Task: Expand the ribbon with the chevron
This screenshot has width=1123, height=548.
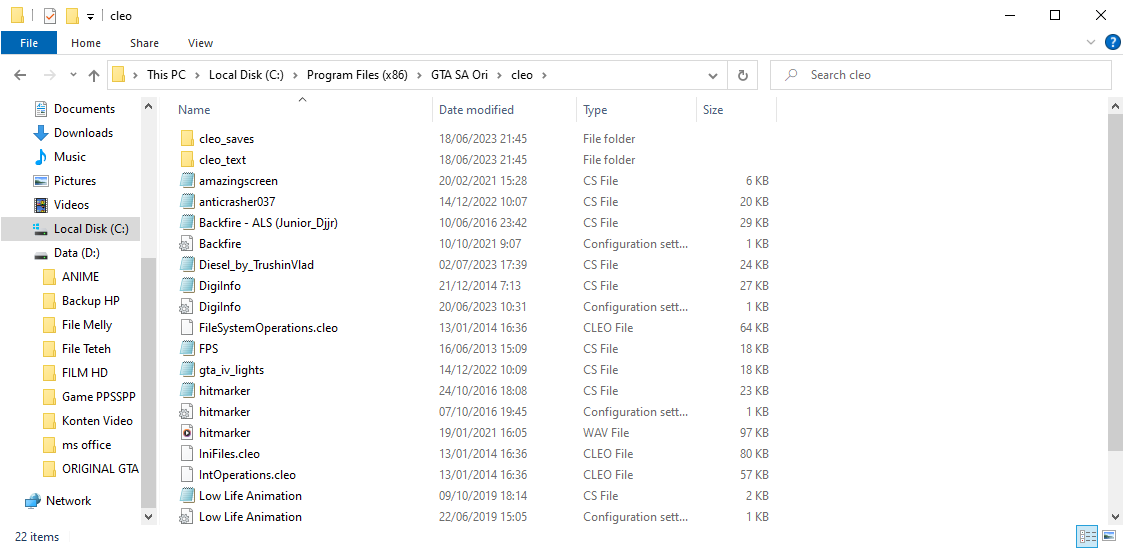Action: 1091,43
